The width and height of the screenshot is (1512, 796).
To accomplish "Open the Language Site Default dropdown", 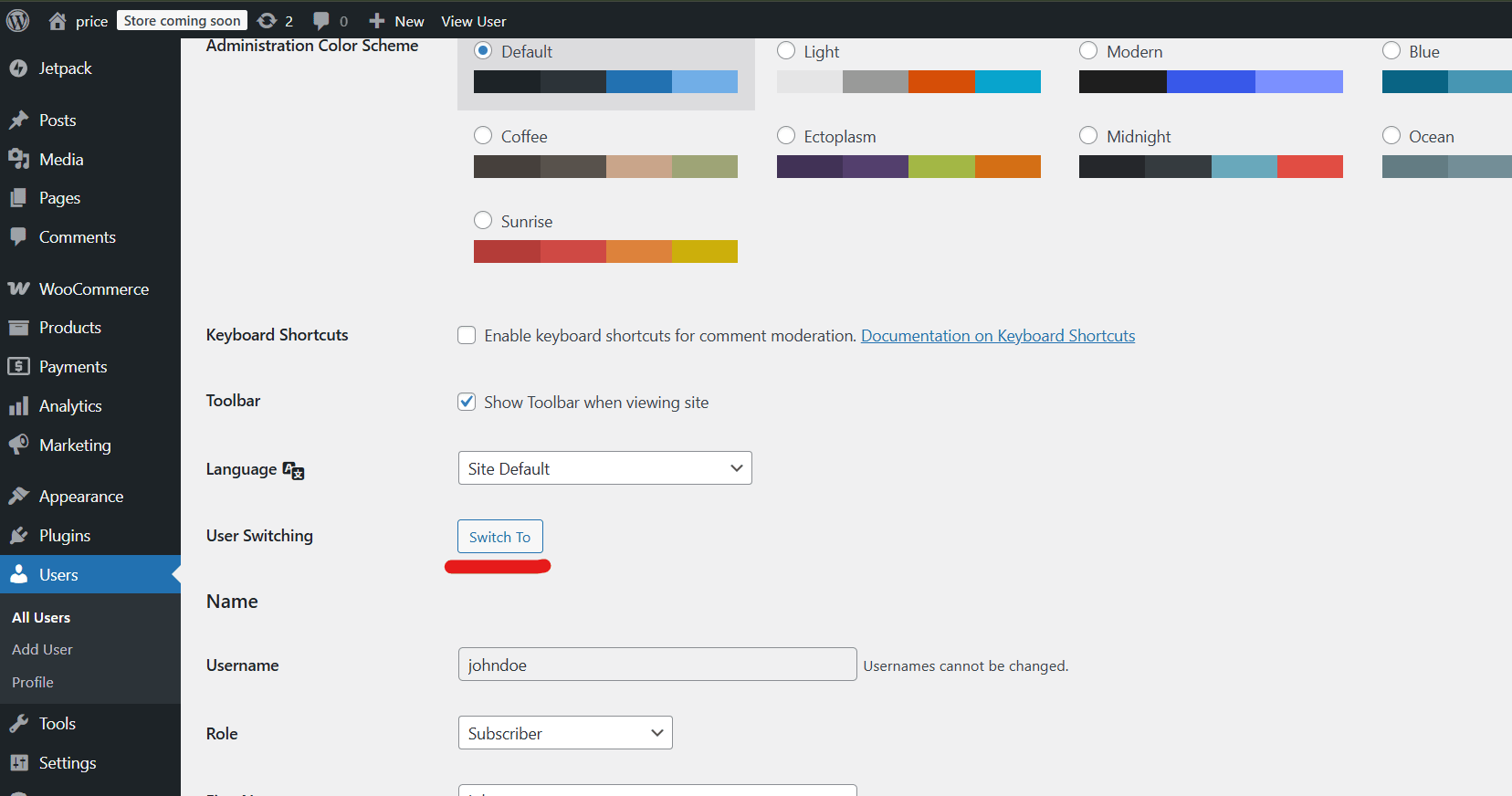I will pos(604,468).
